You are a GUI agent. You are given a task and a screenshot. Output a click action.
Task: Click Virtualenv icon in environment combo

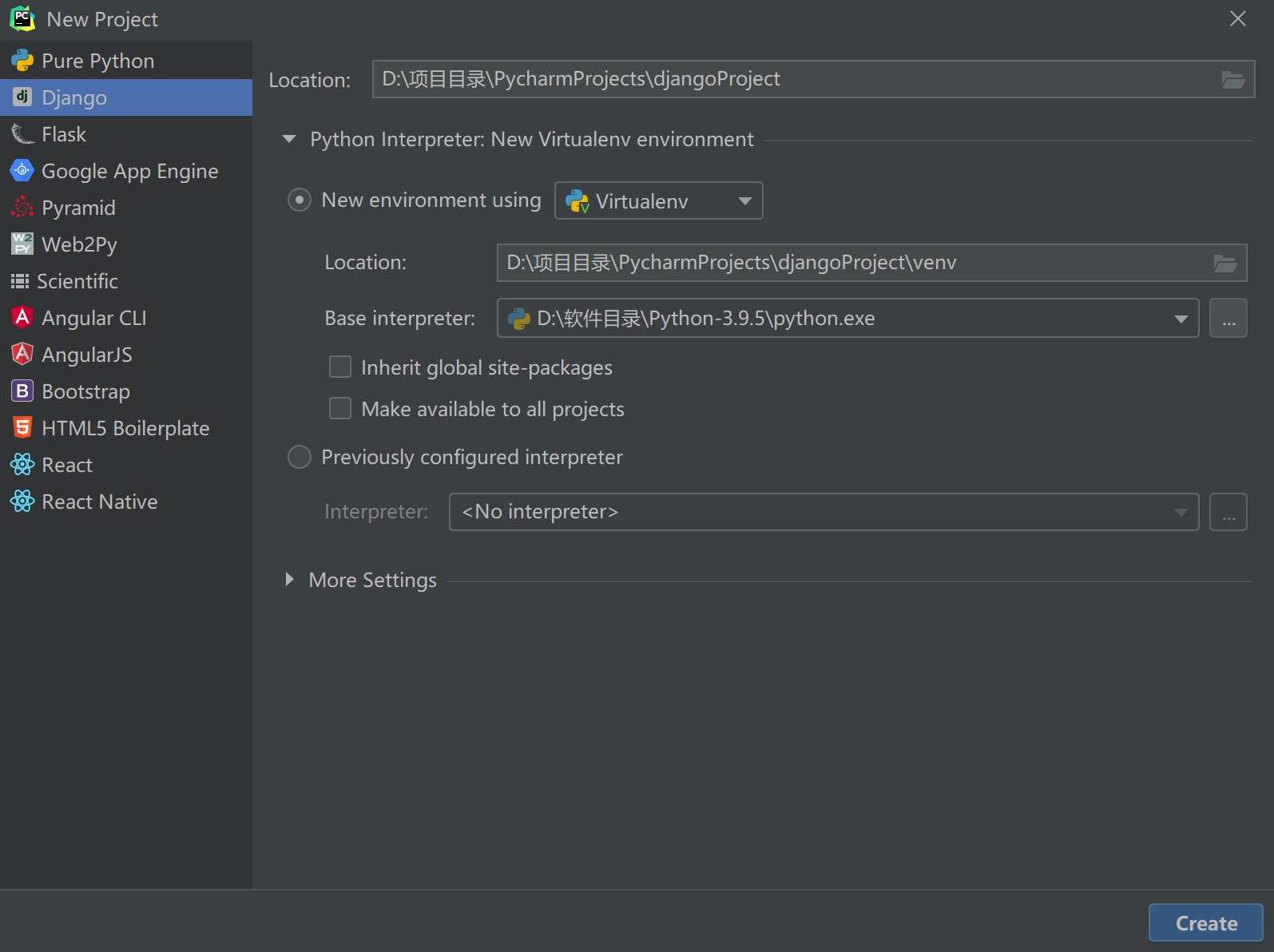(577, 201)
